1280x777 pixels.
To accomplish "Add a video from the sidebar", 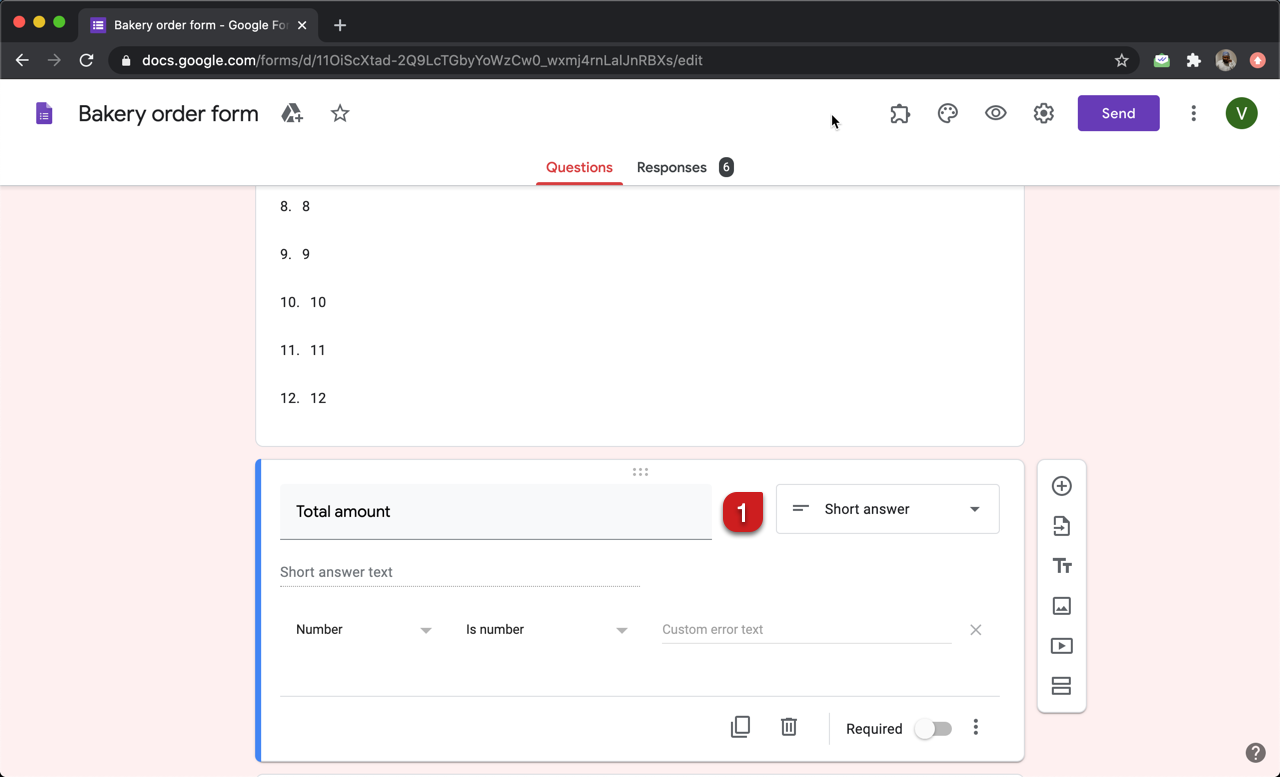I will [x=1061, y=646].
